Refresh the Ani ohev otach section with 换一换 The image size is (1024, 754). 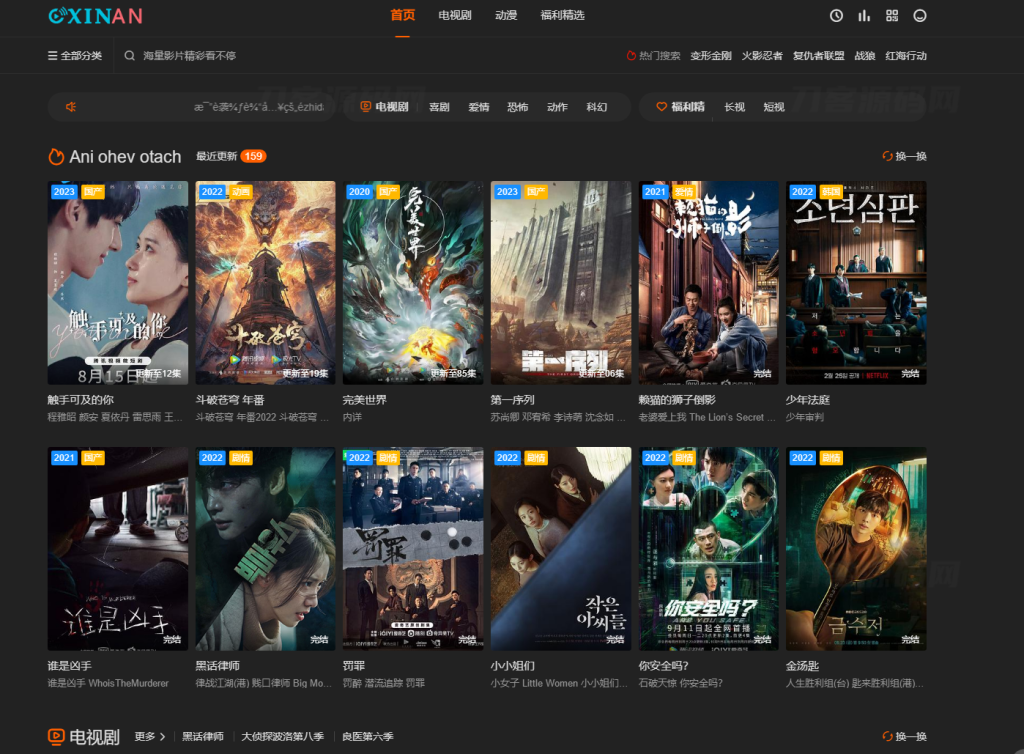904,156
